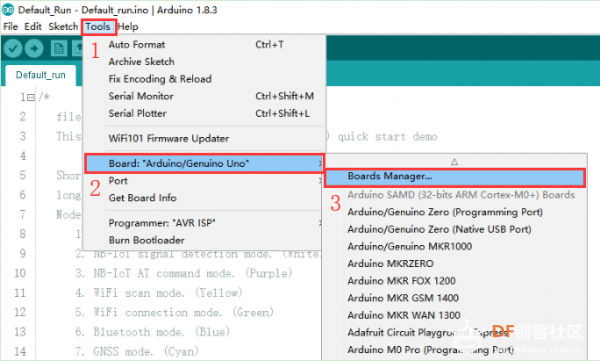
Task: Open the Edit menu
Action: pyautogui.click(x=33, y=27)
